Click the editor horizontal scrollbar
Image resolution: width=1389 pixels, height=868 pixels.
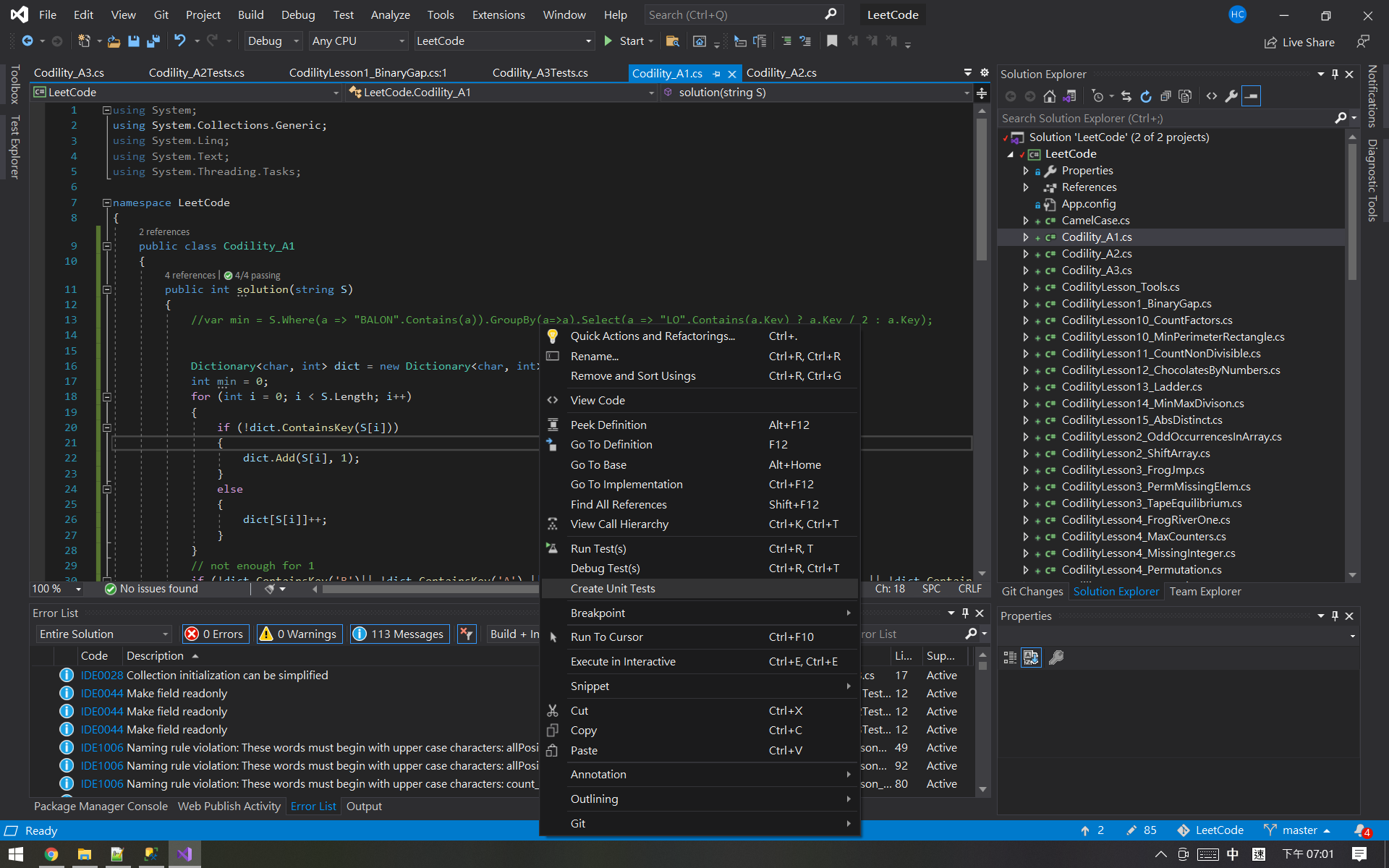[431, 589]
